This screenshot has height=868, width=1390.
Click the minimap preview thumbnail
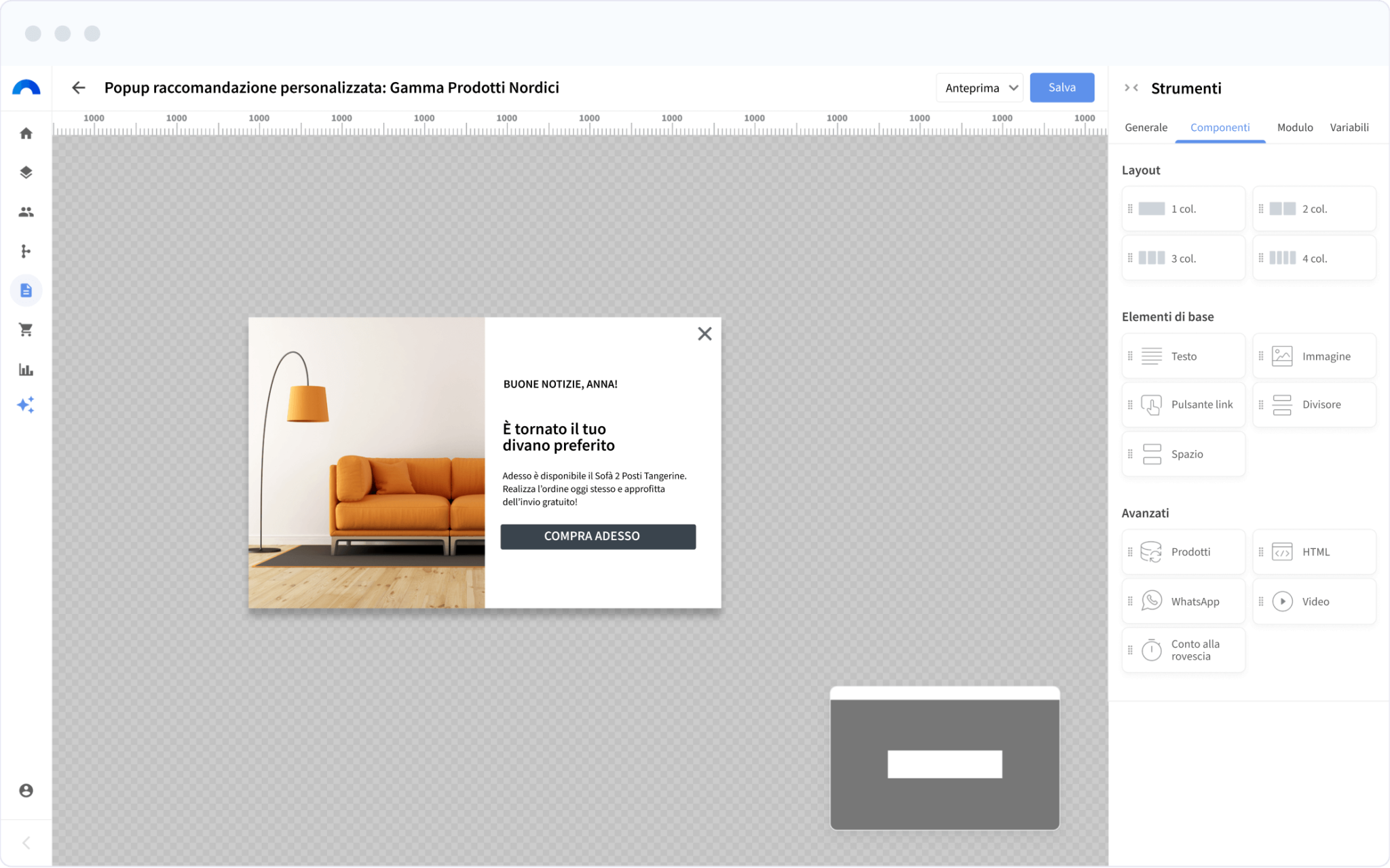click(x=944, y=758)
